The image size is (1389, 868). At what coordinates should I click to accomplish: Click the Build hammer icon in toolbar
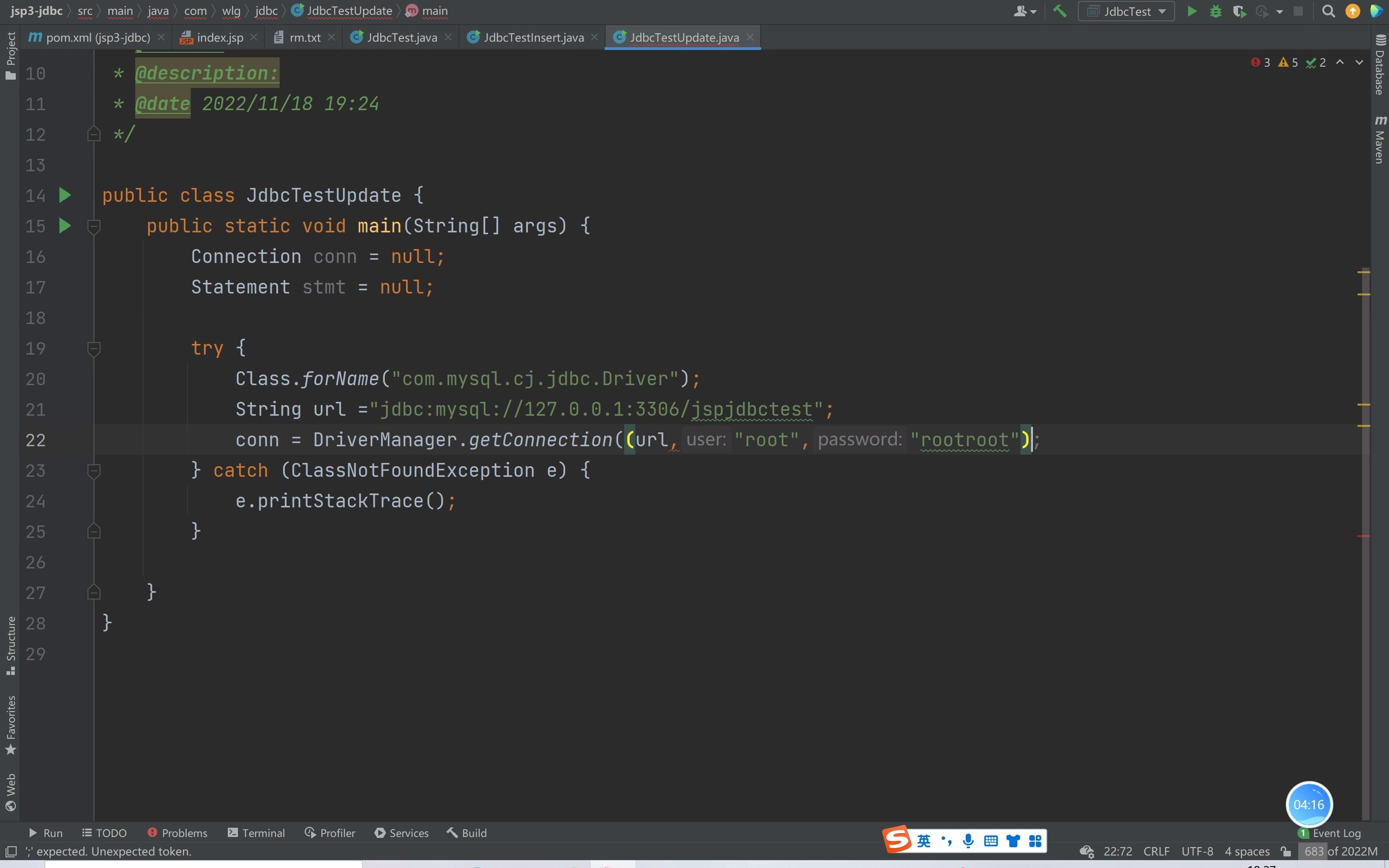[1059, 12]
